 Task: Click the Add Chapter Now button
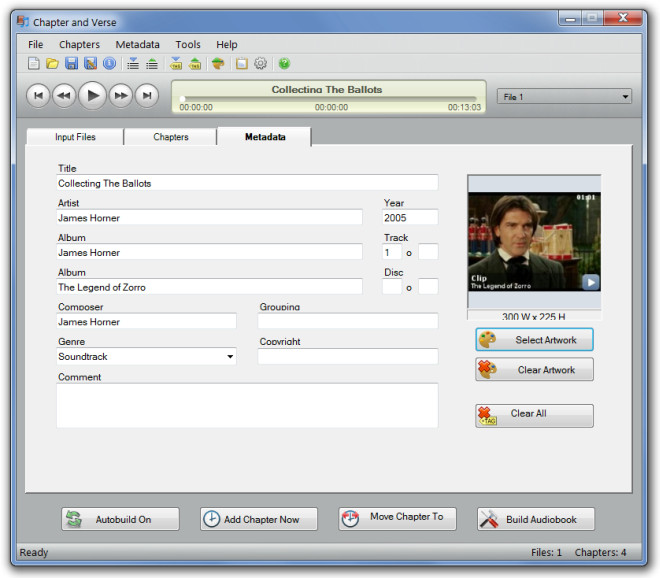[259, 519]
